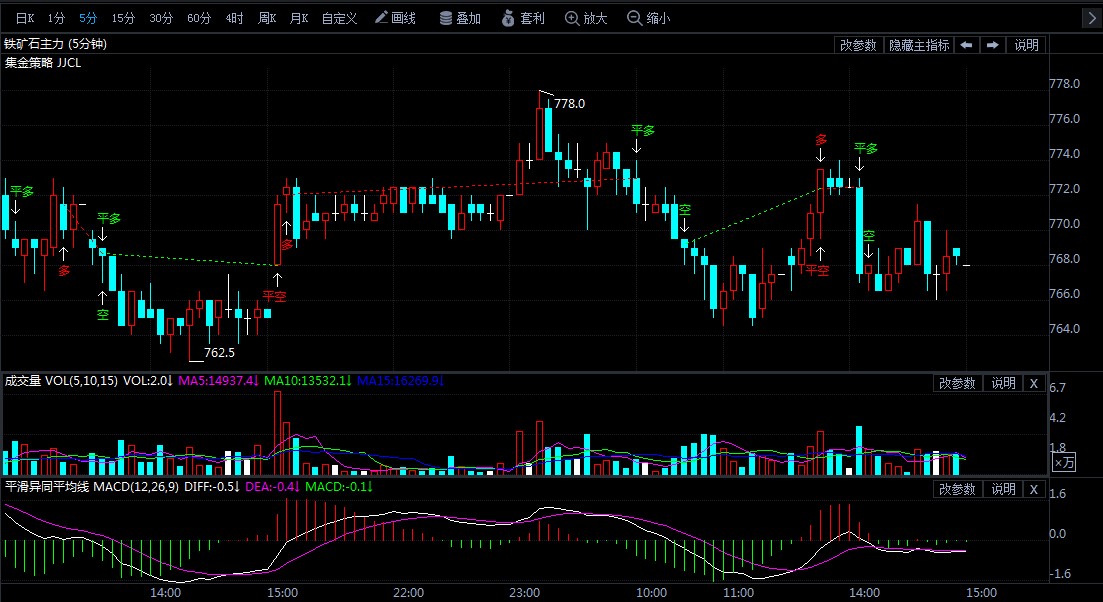Click the MA10:13532.1 volume average value

click(309, 381)
